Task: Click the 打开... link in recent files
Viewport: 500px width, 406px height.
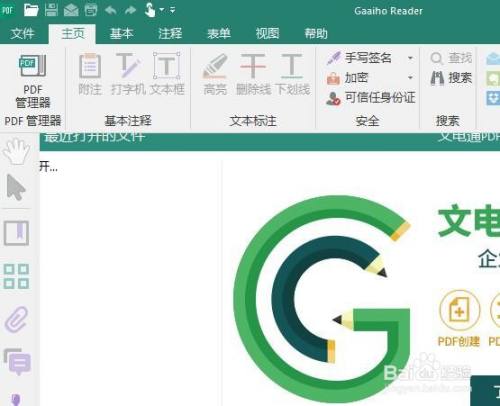Action: [49, 166]
